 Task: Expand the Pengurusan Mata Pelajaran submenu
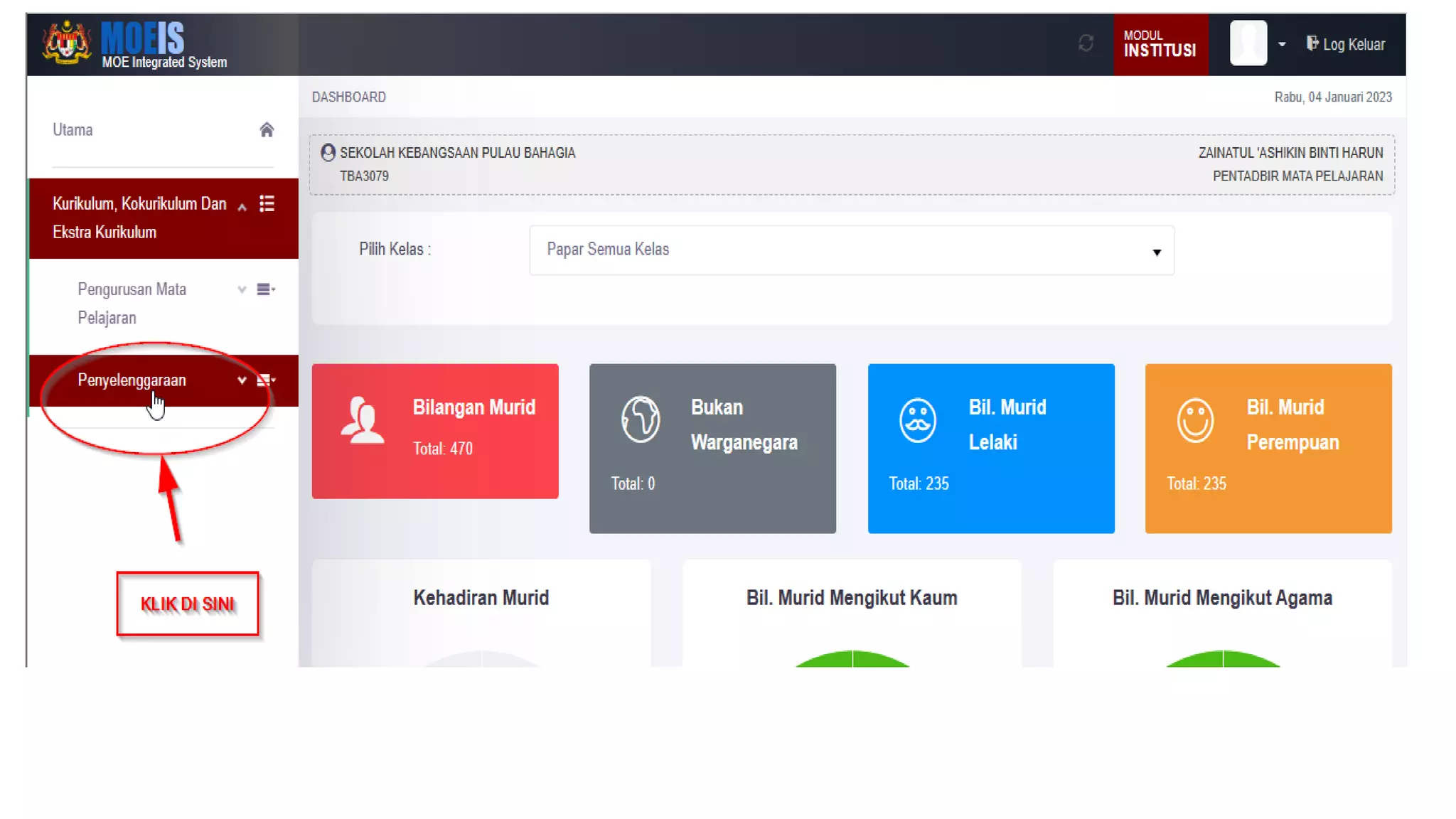point(242,289)
